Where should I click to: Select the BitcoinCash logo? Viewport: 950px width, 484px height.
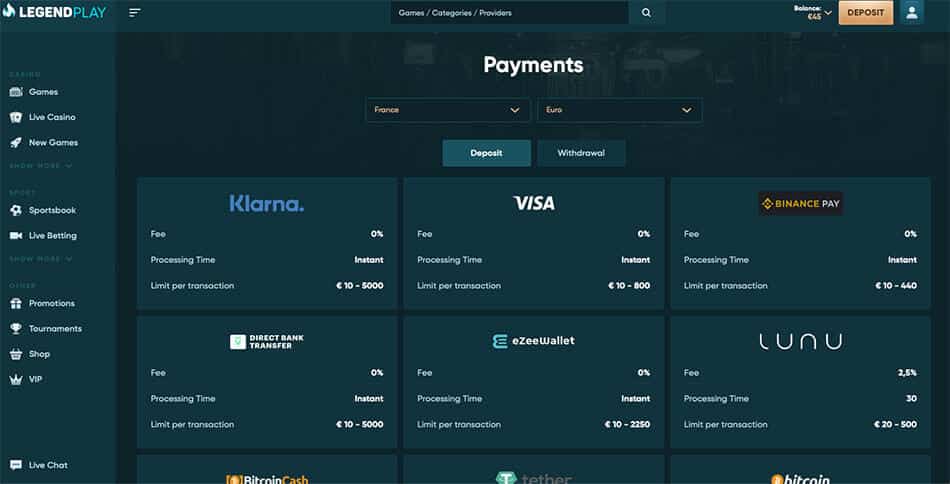coord(267,479)
